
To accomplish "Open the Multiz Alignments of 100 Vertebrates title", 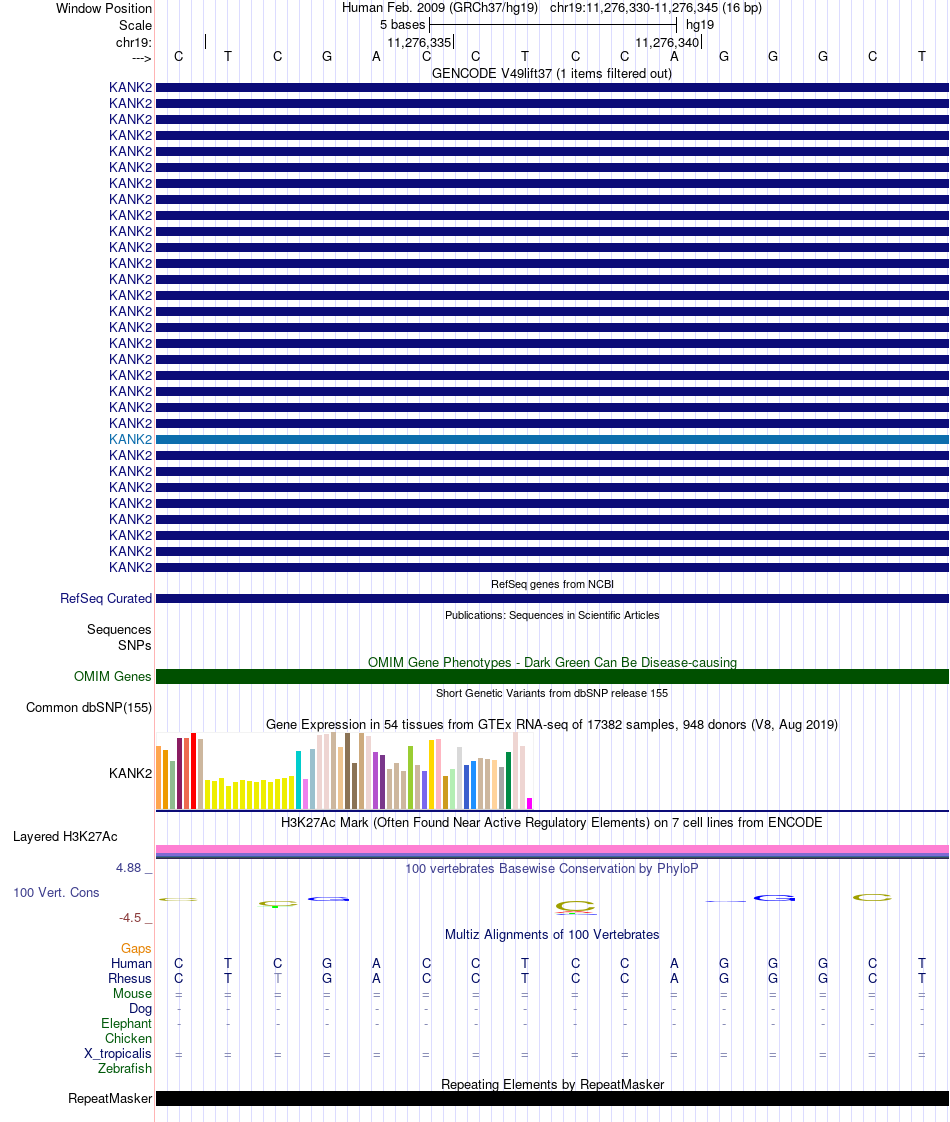I will pyautogui.click(x=552, y=935).
